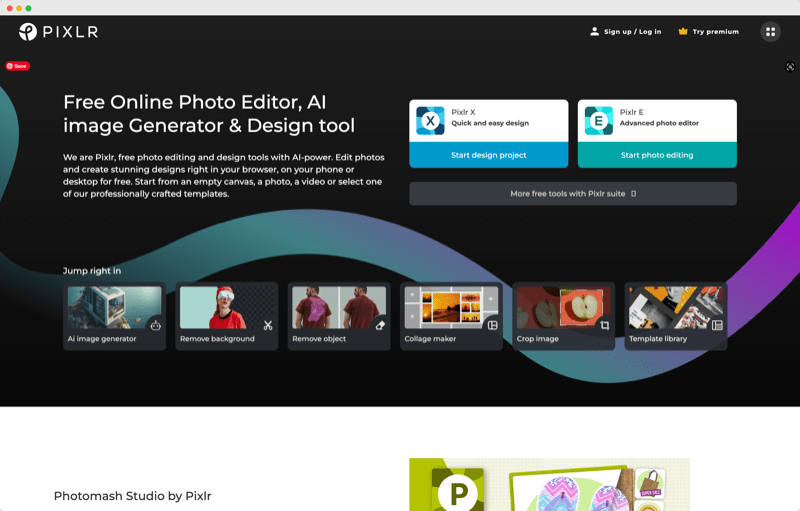Expand More free tools with Pixlr suite
This screenshot has height=511, width=800.
573,194
